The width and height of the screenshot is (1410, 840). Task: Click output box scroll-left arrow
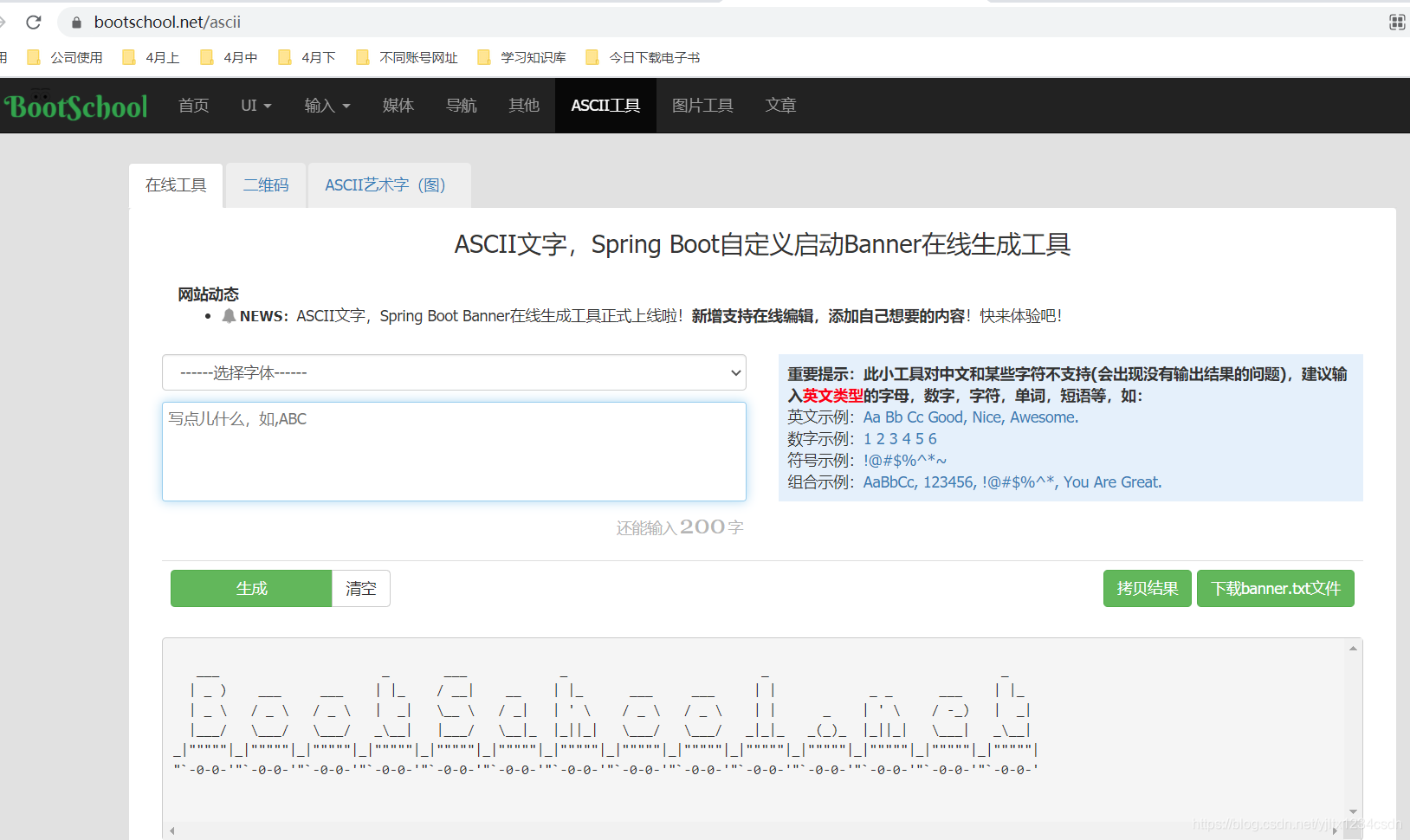point(172,831)
